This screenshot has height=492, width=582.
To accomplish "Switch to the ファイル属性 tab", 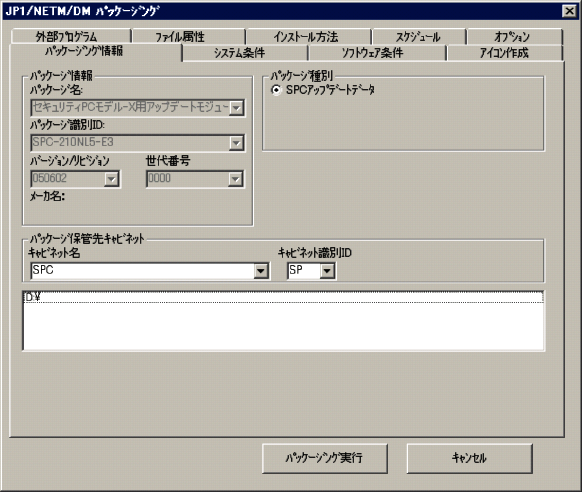I will [x=189, y=36].
